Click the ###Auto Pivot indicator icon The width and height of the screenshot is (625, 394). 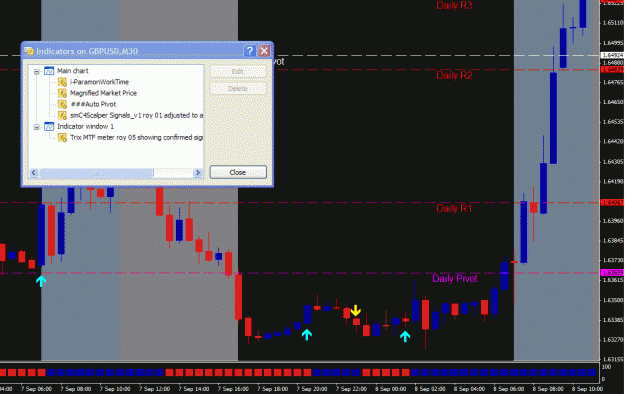click(62, 104)
